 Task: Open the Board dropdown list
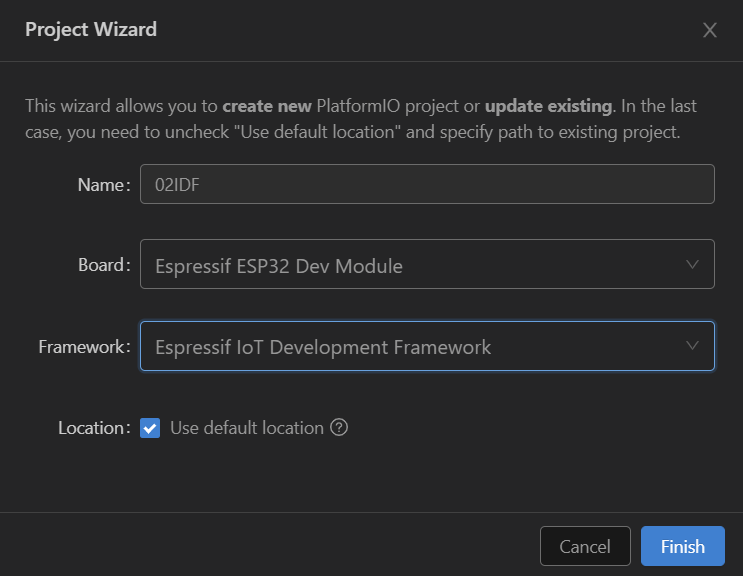(x=427, y=265)
